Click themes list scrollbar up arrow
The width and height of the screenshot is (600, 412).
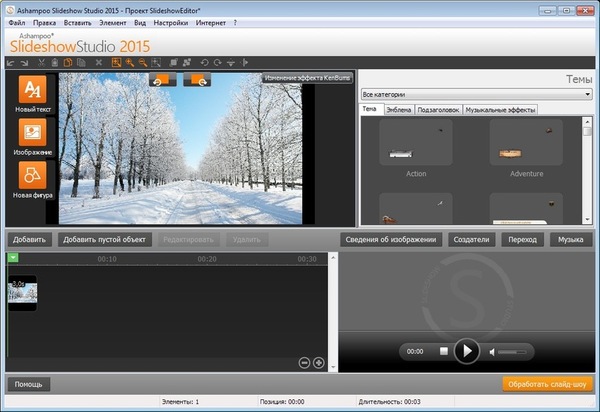587,121
